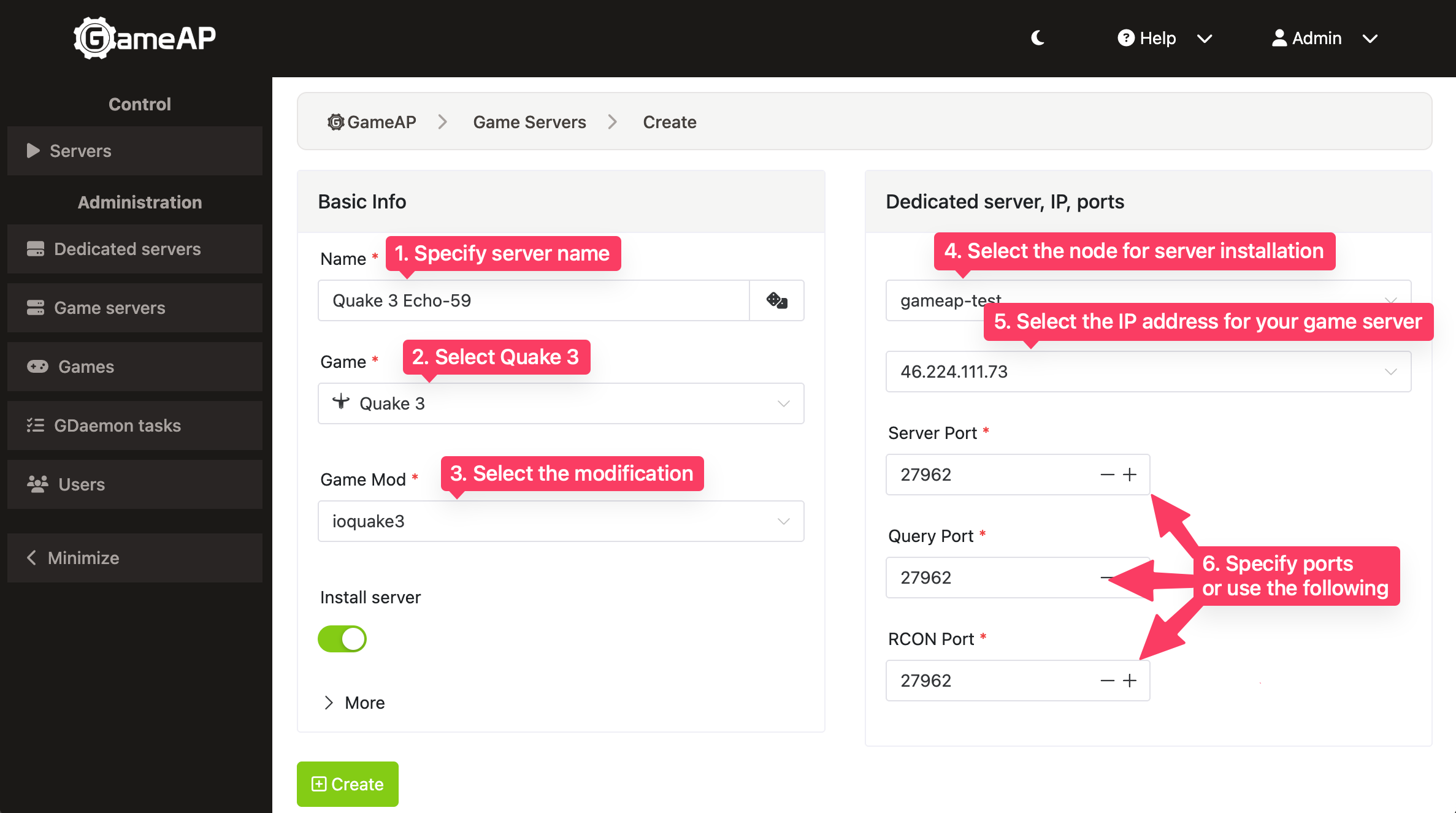1456x813 pixels.
Task: Go to the Game Servers breadcrumb link
Action: click(529, 122)
